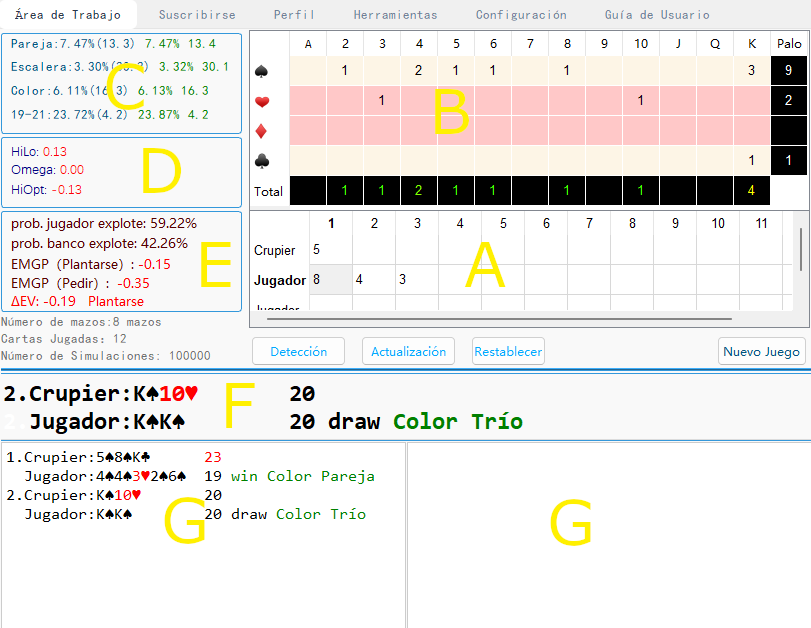Click the vertical scrollbar of the hands table
811x628 pixels.
[800, 250]
